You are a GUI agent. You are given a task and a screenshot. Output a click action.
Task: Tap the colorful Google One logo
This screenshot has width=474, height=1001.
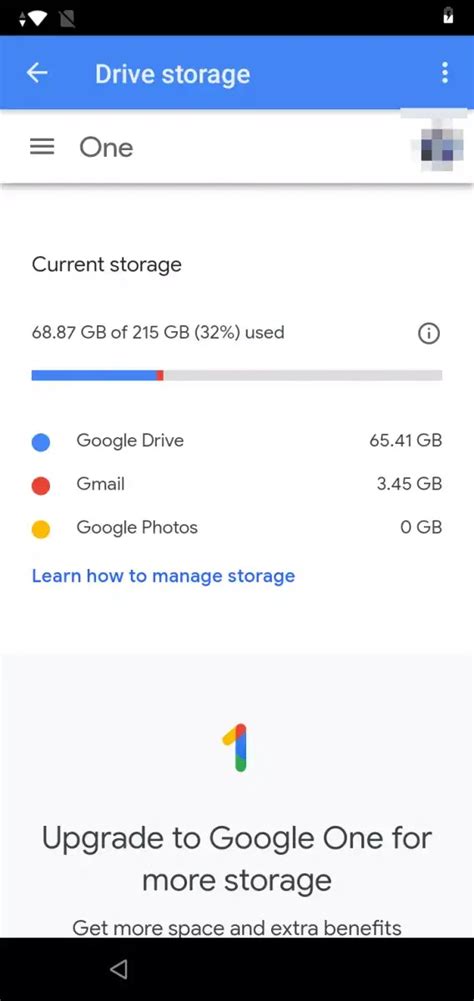coord(237,748)
